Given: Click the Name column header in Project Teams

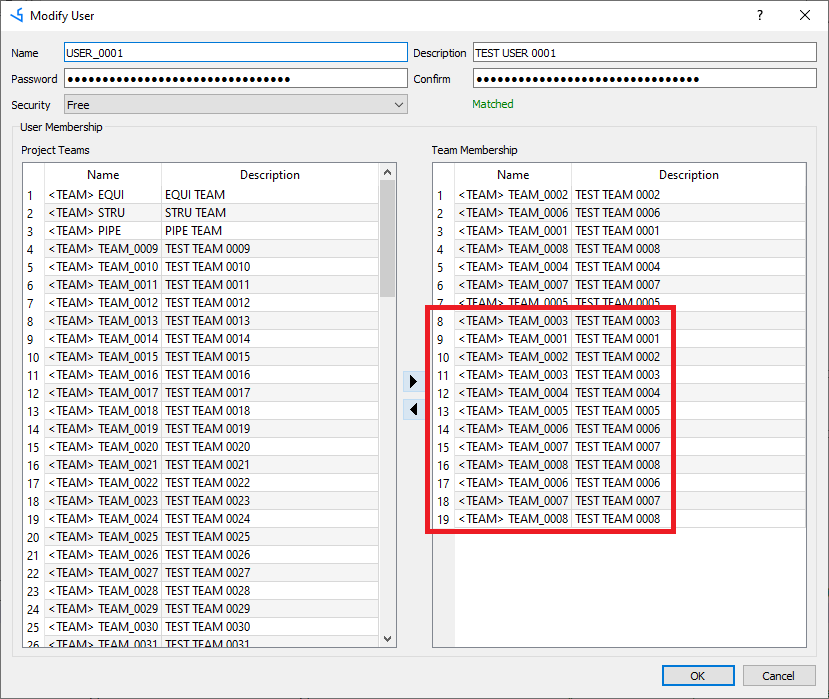Looking at the screenshot, I should point(103,174).
